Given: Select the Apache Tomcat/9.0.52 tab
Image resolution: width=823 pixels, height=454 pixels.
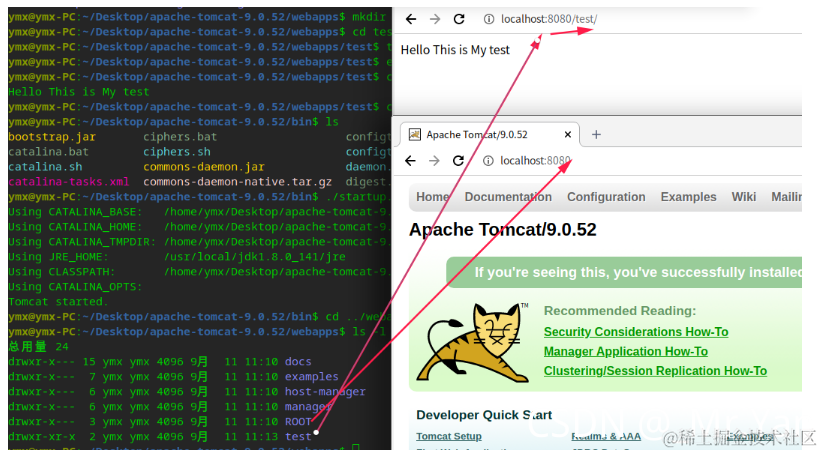Looking at the screenshot, I should 490,134.
